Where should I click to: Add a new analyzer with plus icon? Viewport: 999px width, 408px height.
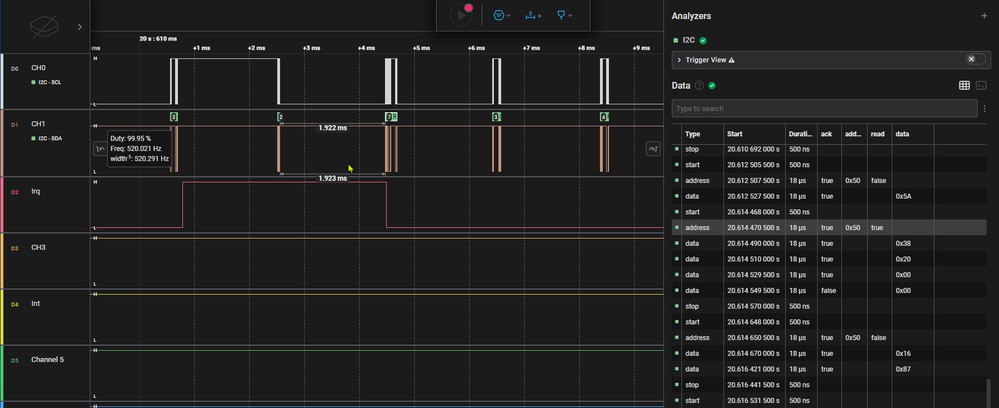click(x=984, y=16)
